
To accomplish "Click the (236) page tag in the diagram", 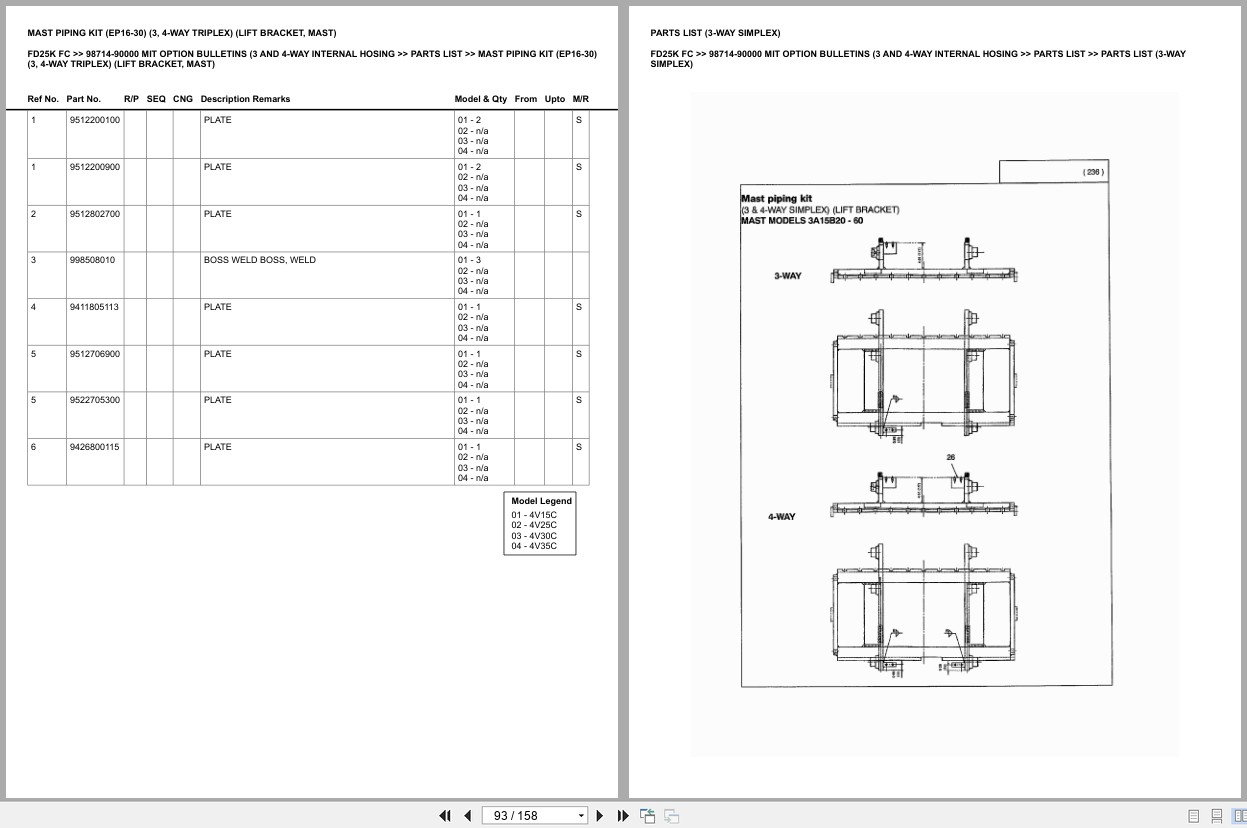I will click(1093, 172).
